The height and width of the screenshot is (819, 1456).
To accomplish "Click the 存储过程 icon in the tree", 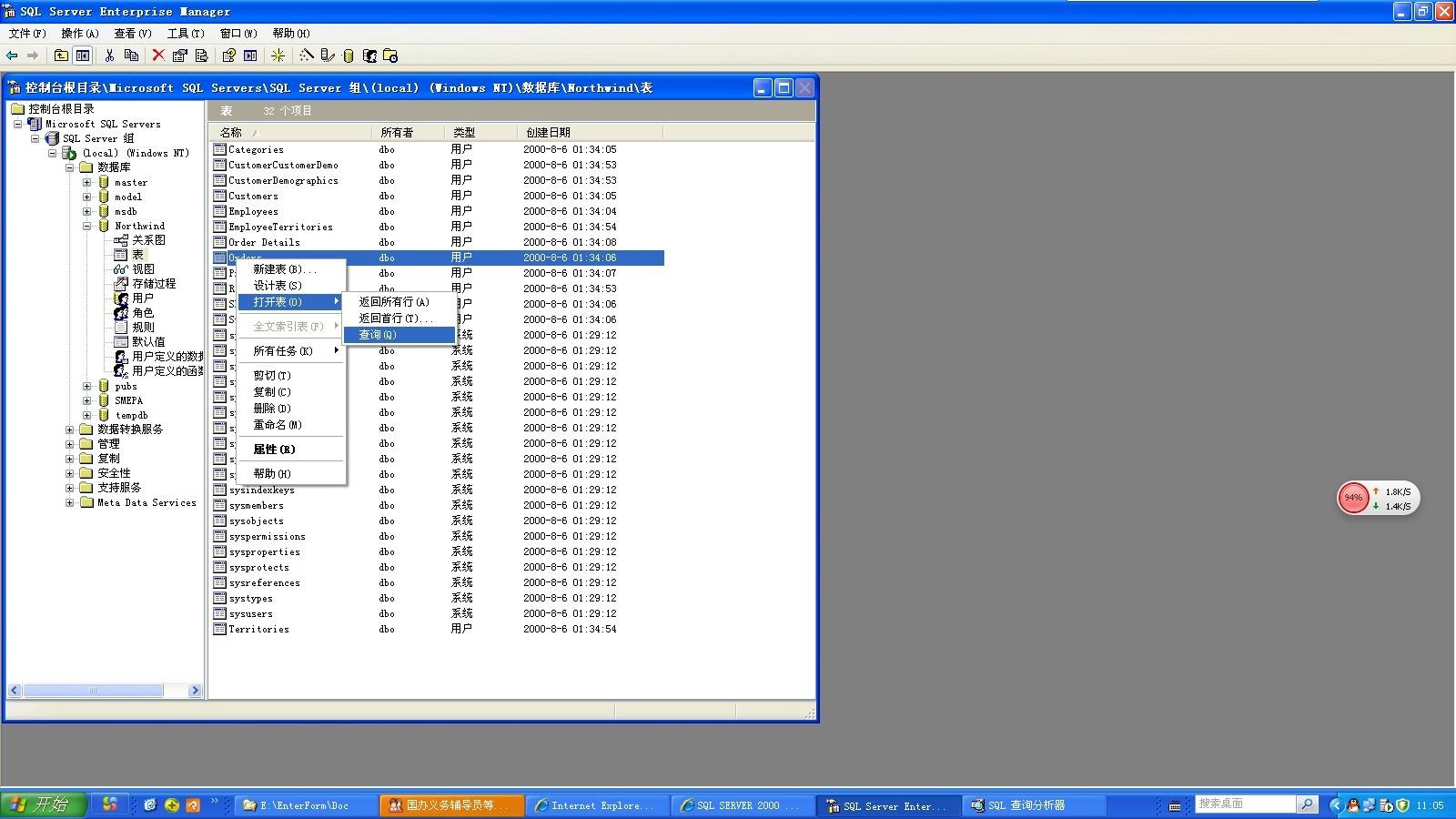I will pos(121,284).
